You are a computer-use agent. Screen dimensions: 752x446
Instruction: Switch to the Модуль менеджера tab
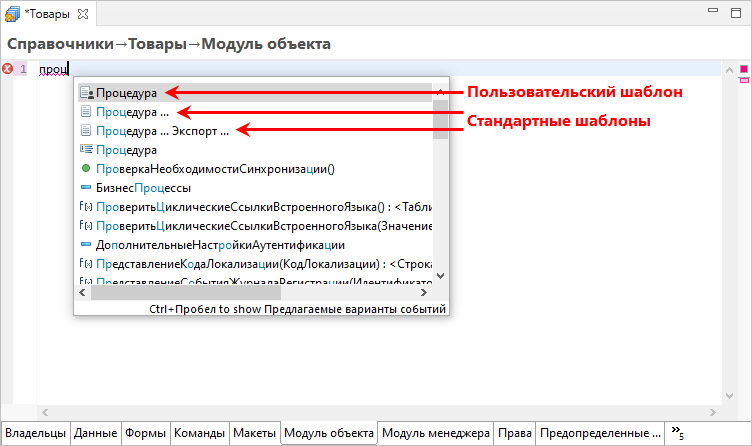(x=435, y=433)
